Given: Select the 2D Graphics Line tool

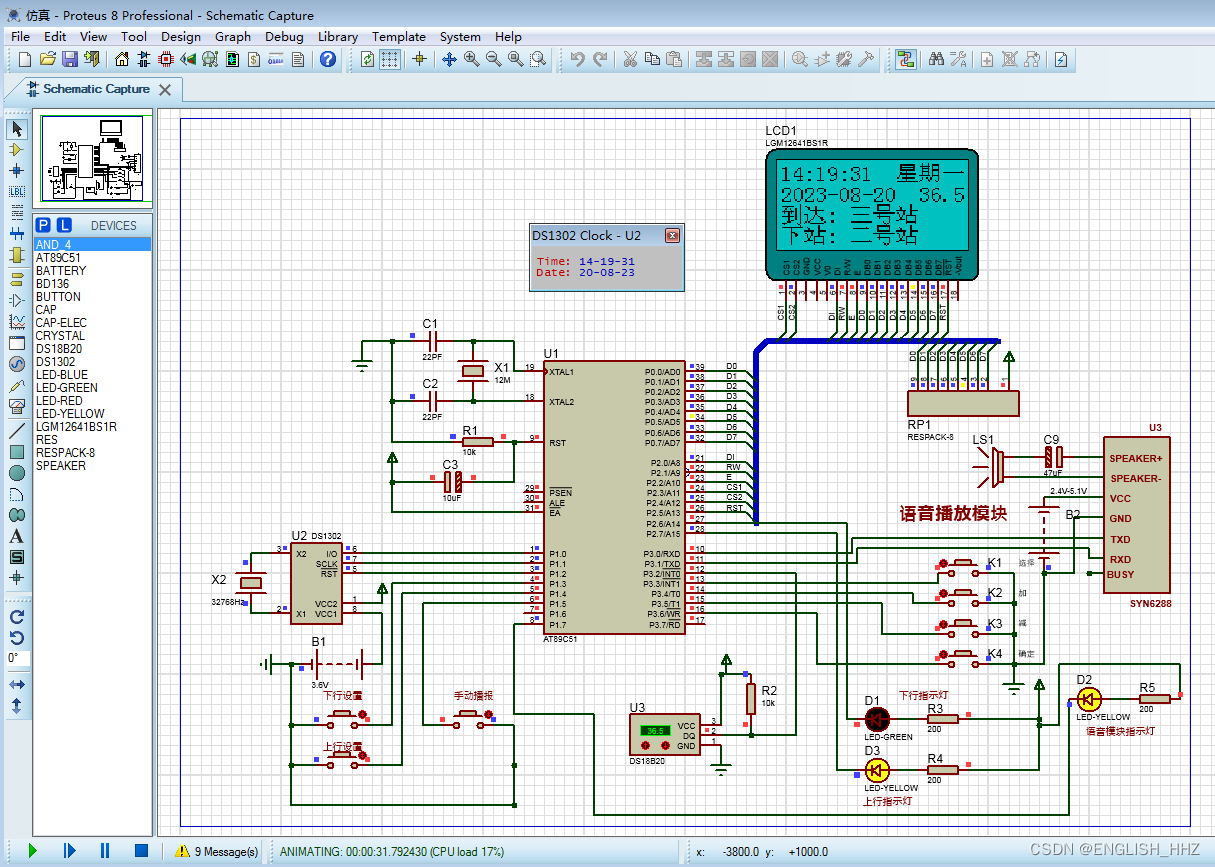Looking at the screenshot, I should 16,431.
